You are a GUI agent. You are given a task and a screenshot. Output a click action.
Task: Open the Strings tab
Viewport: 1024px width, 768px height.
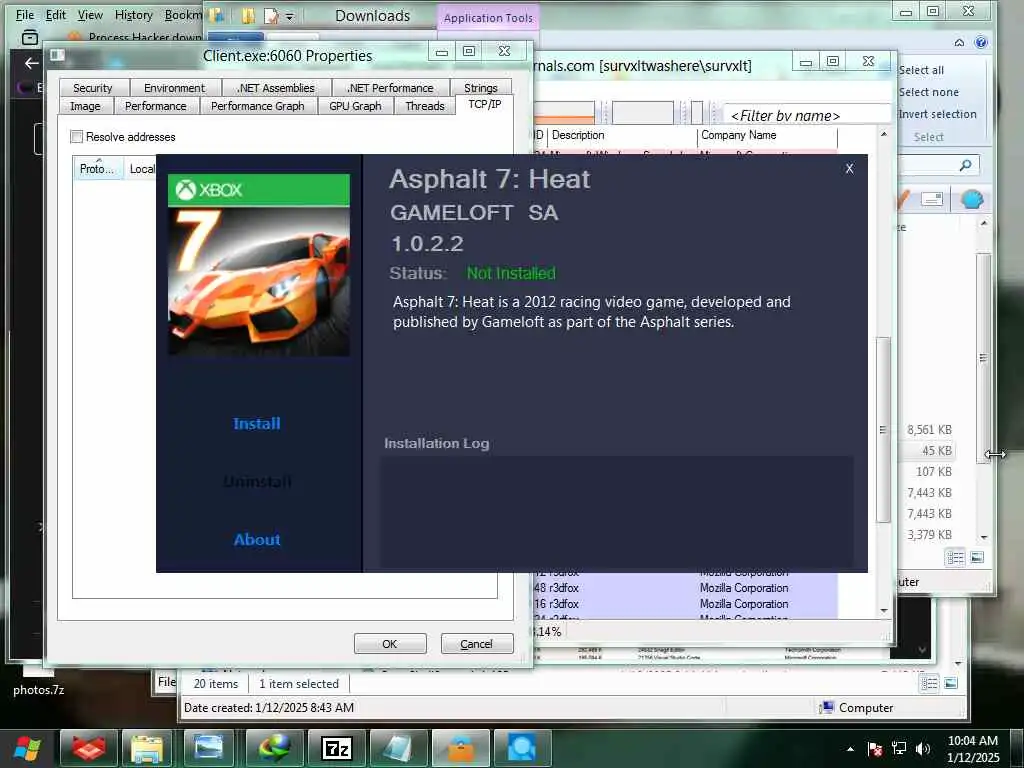click(x=481, y=88)
